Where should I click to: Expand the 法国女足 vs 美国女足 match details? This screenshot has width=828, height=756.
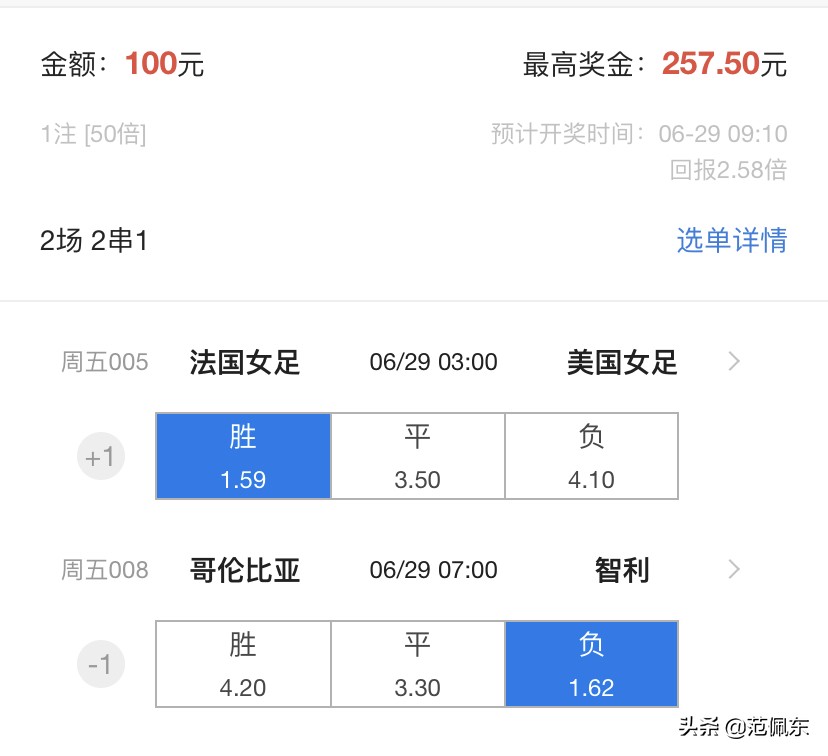click(734, 362)
